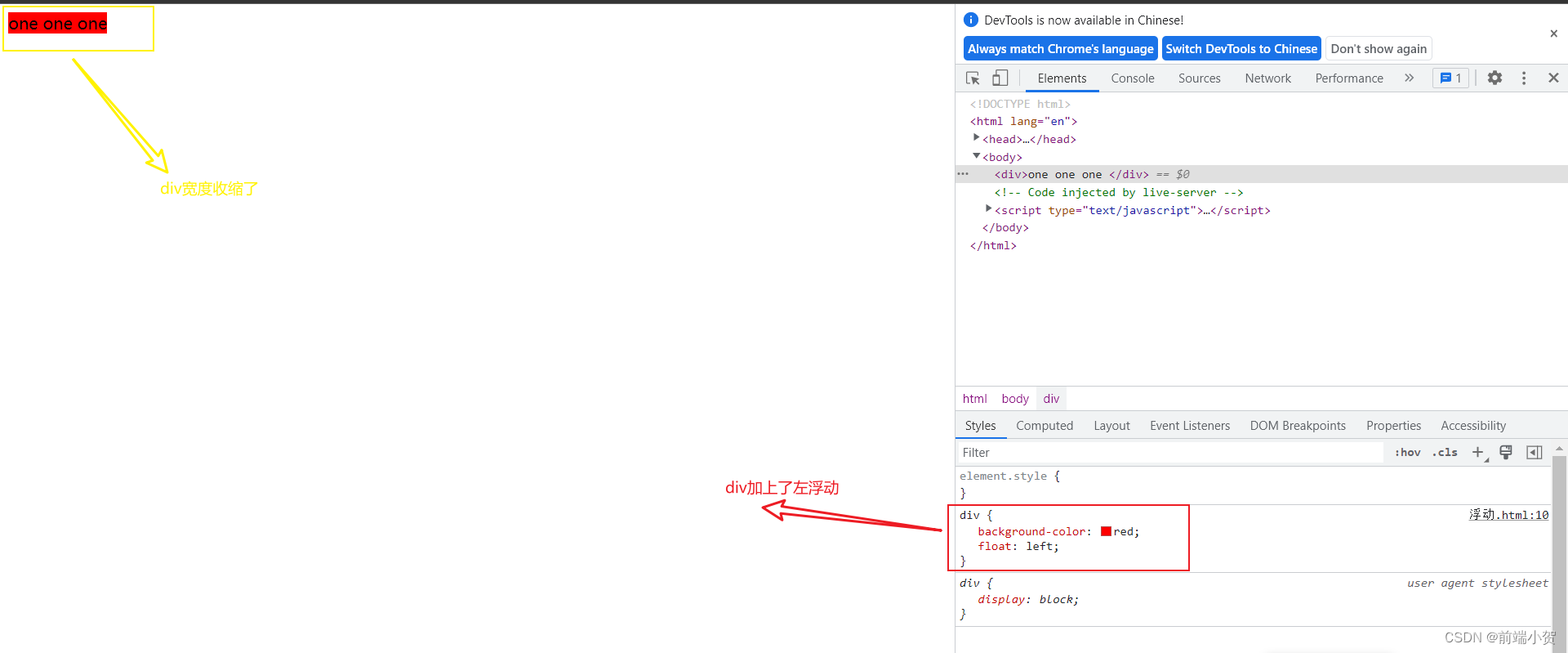Select body in the breadcrumb trail

[1015, 399]
